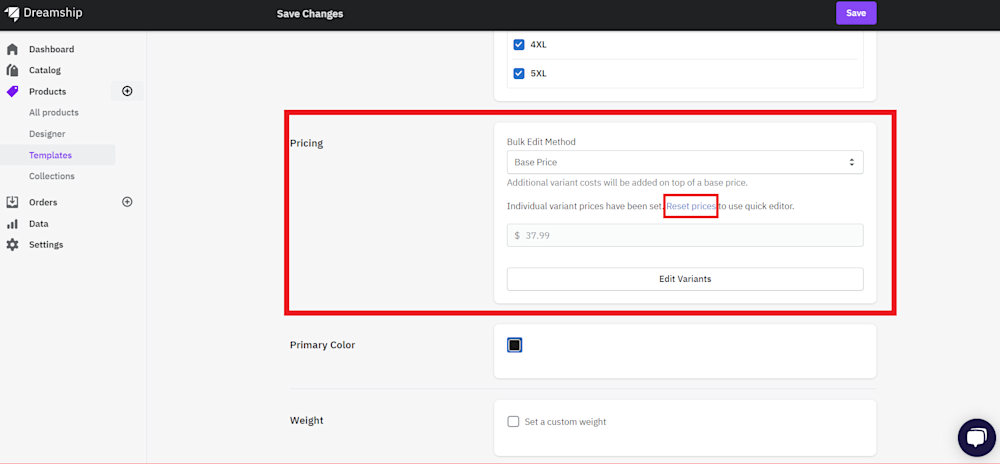Create new order with plus icon
The width and height of the screenshot is (1000, 464).
pyautogui.click(x=127, y=202)
